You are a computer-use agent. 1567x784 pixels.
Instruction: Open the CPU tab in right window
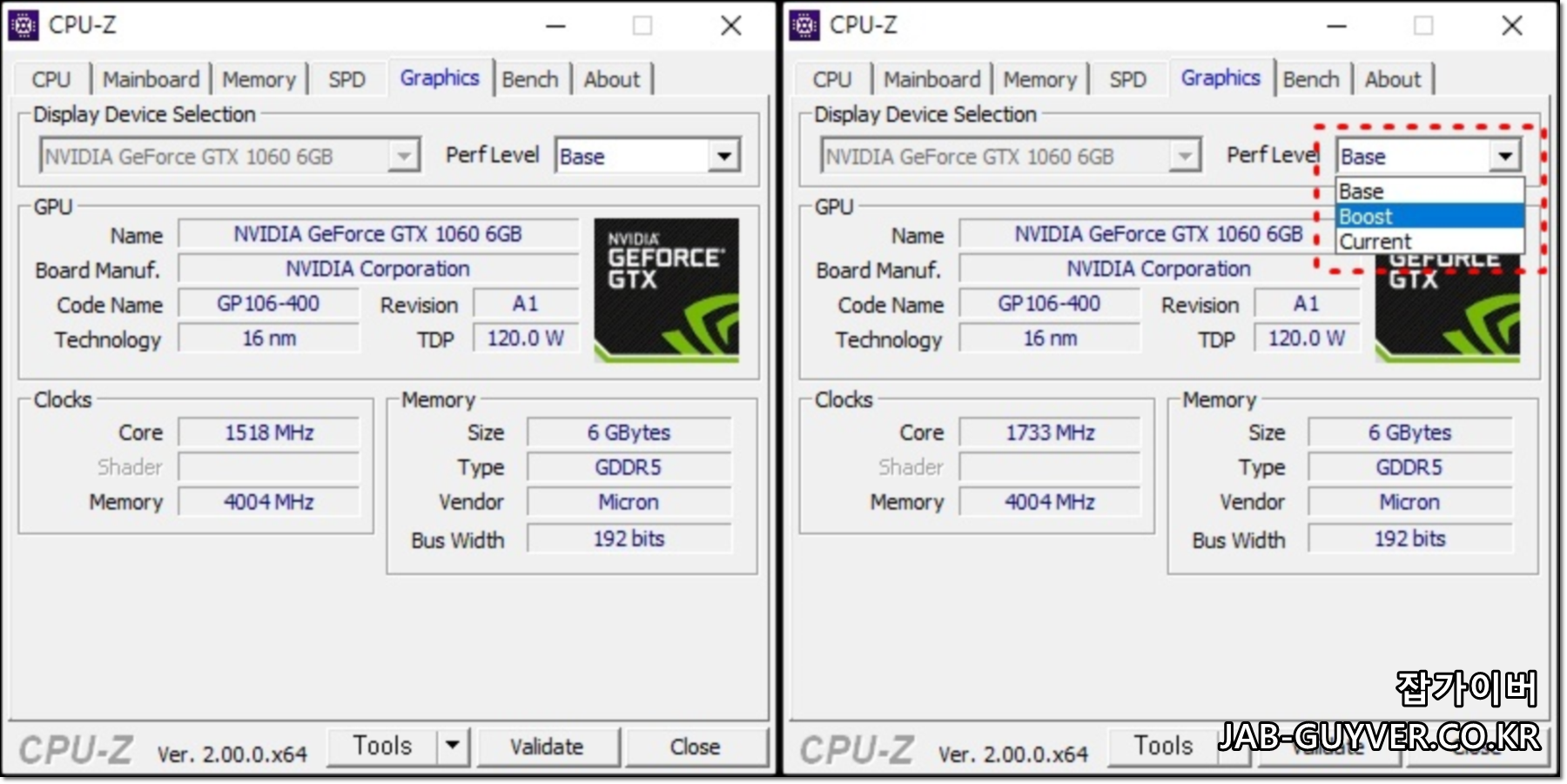[832, 79]
